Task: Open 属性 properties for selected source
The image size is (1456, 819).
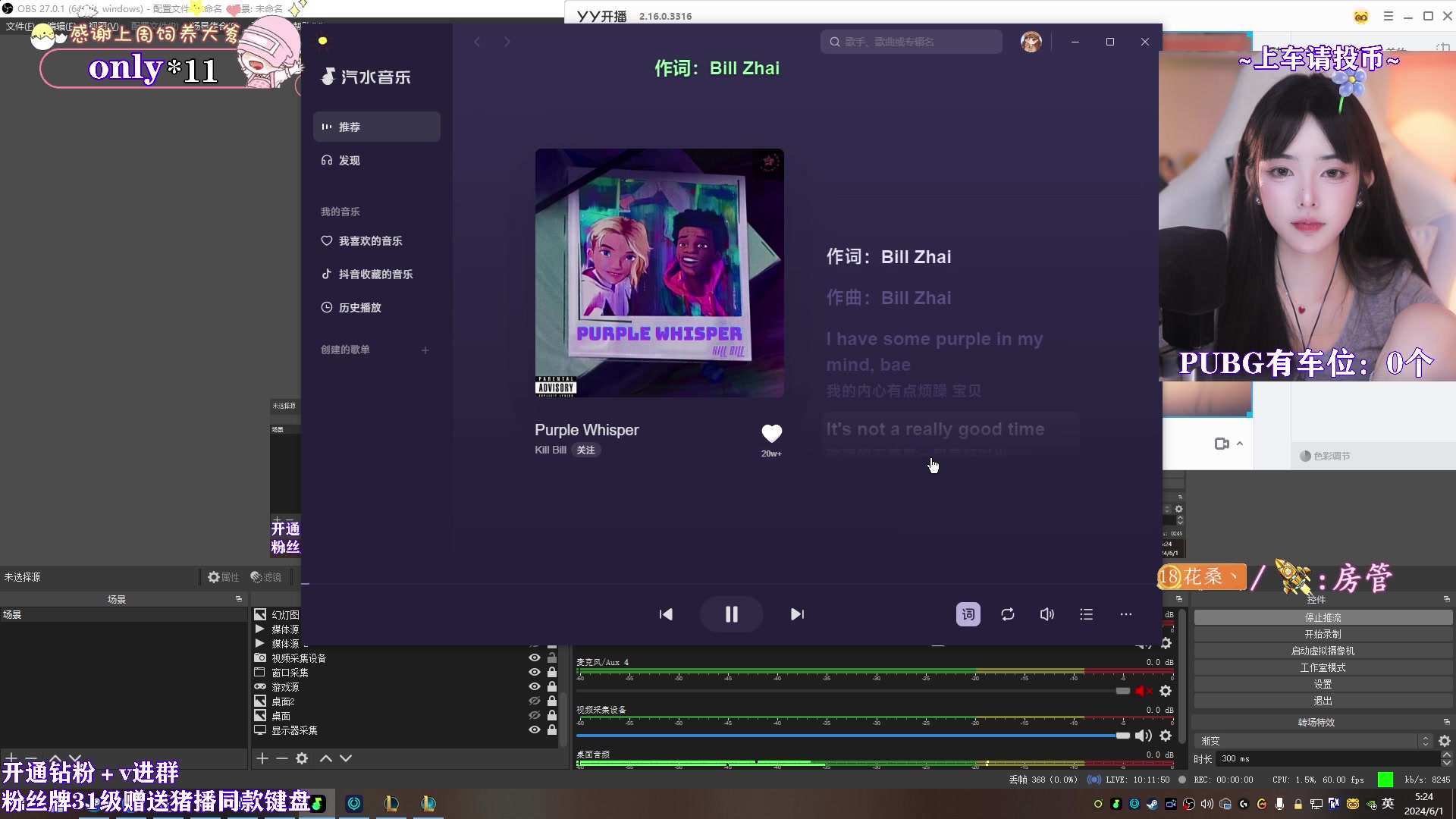Action: coord(223,577)
